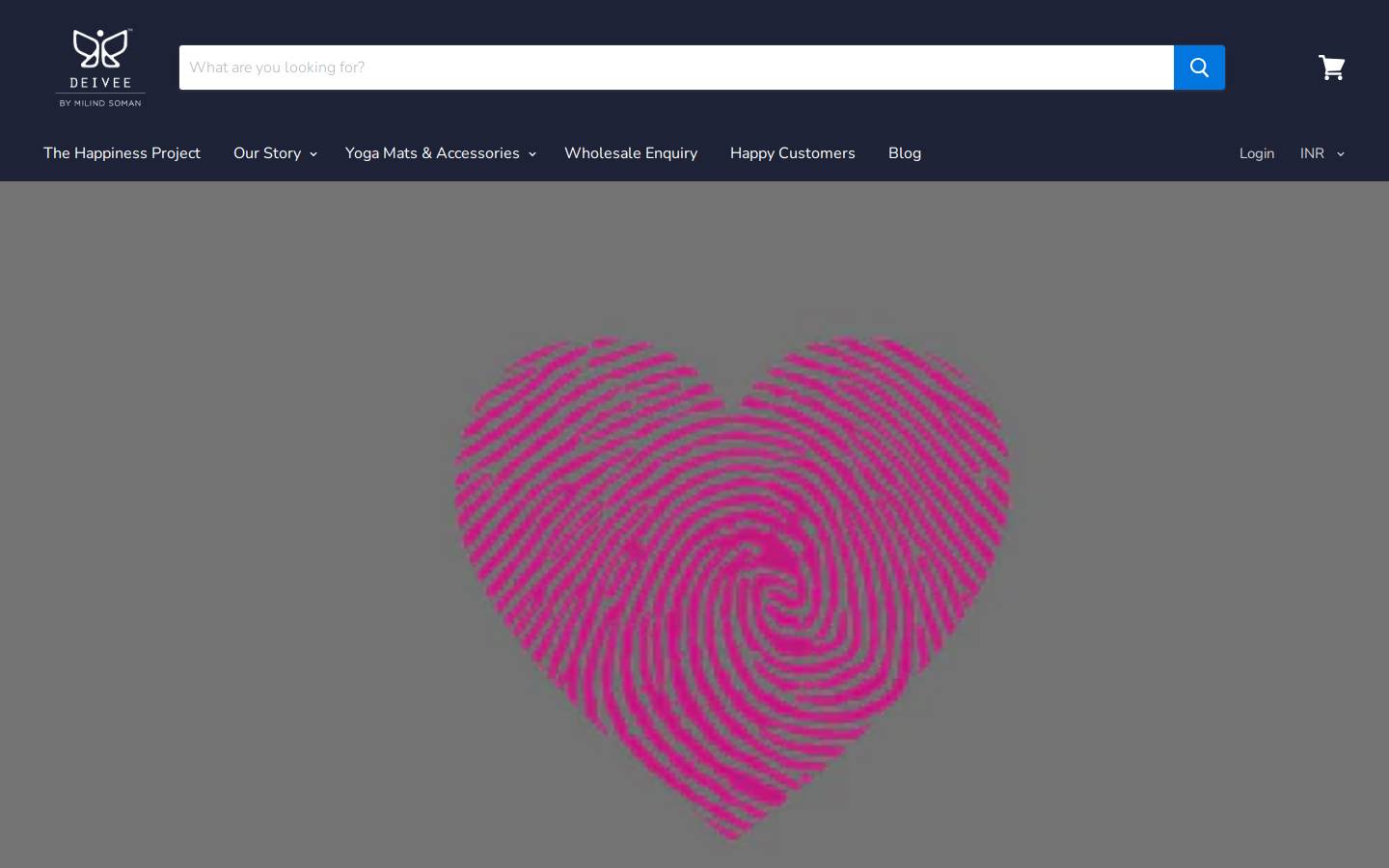The width and height of the screenshot is (1389, 868).
Task: Go to Wholesale Enquiry page
Action: [631, 153]
